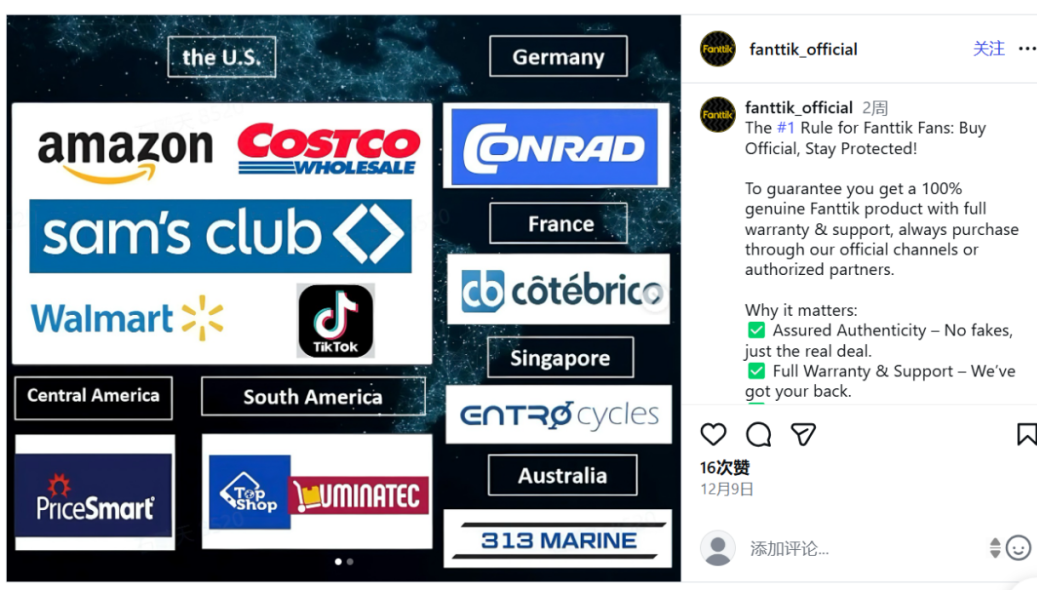This screenshot has height=590, width=1037.
Task: Save post with bookmark icon
Action: (x=1026, y=435)
